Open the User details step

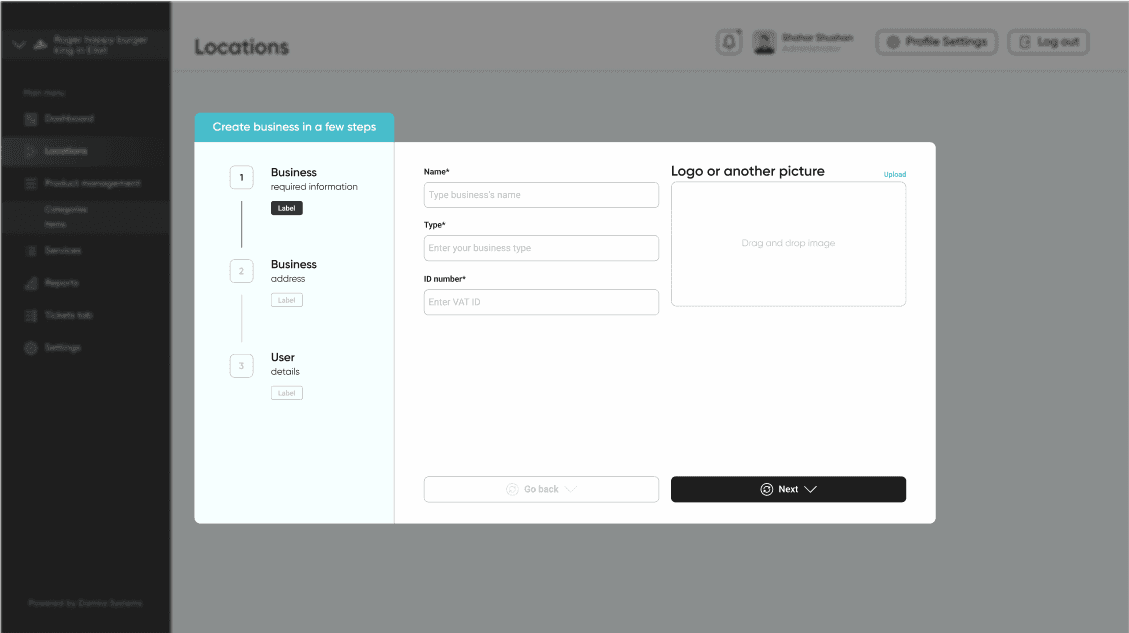[x=285, y=364]
